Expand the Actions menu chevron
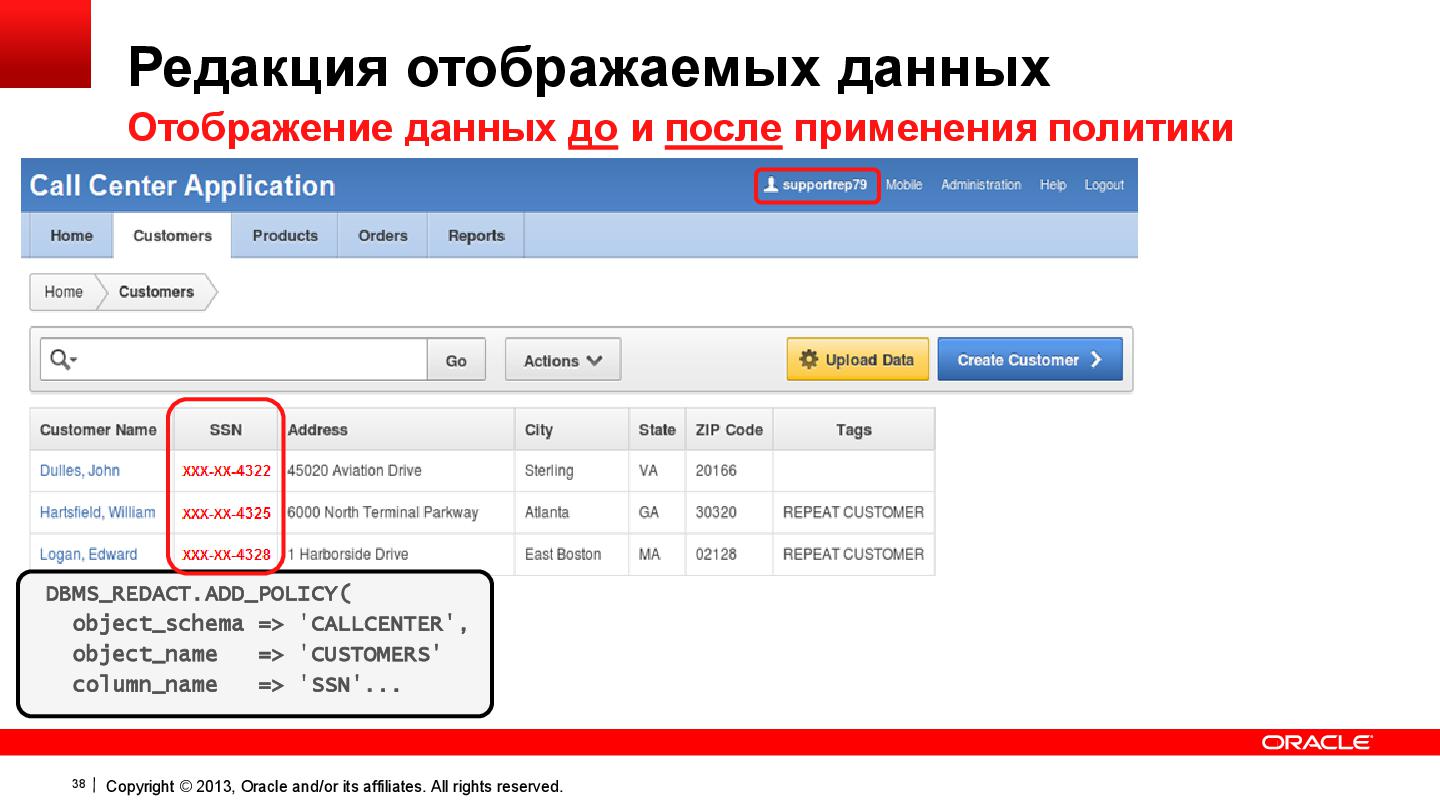Screen dimensions: 1440x810 594,358
